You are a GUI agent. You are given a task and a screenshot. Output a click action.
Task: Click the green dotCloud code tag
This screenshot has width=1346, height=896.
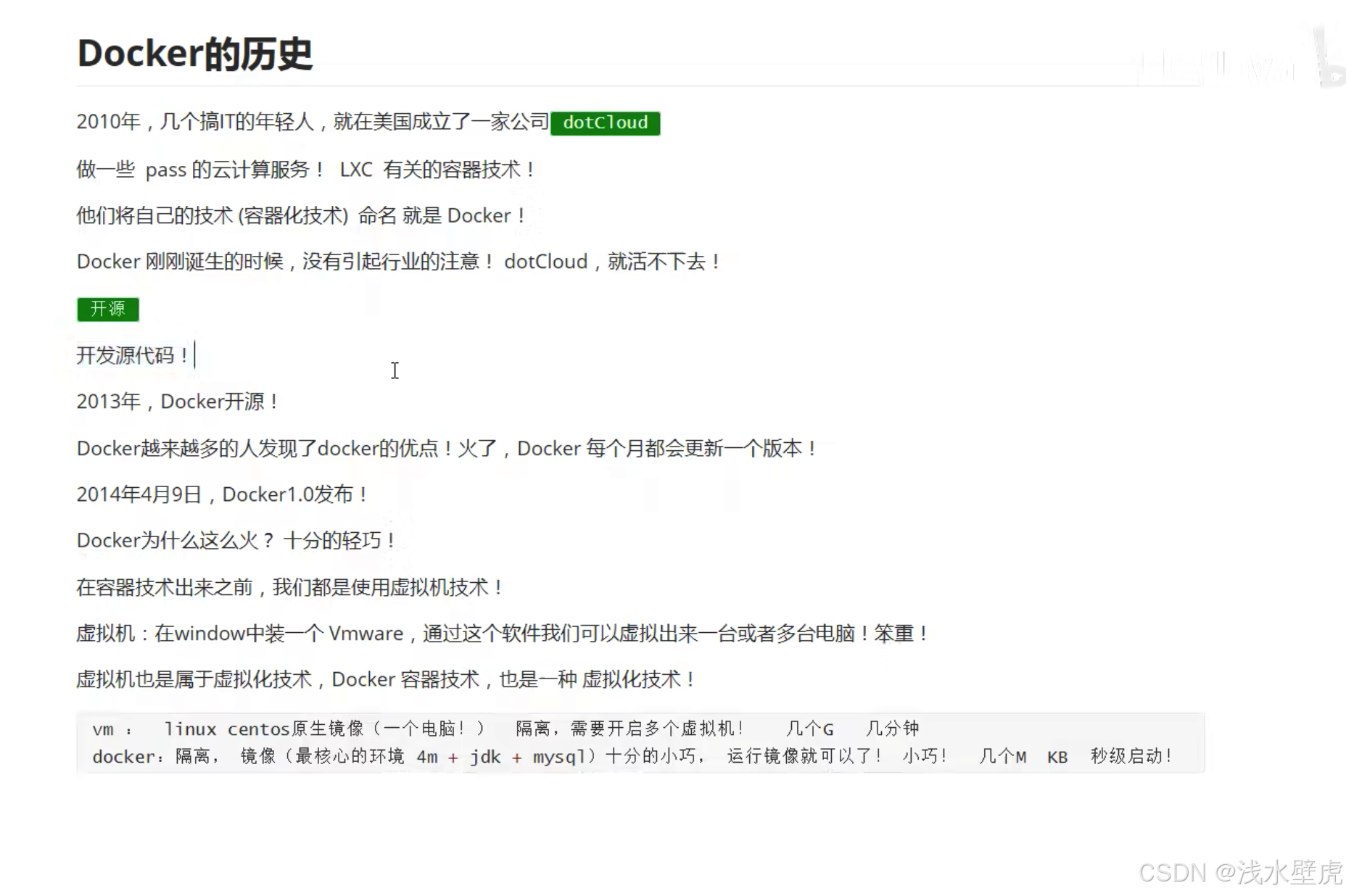pos(605,123)
